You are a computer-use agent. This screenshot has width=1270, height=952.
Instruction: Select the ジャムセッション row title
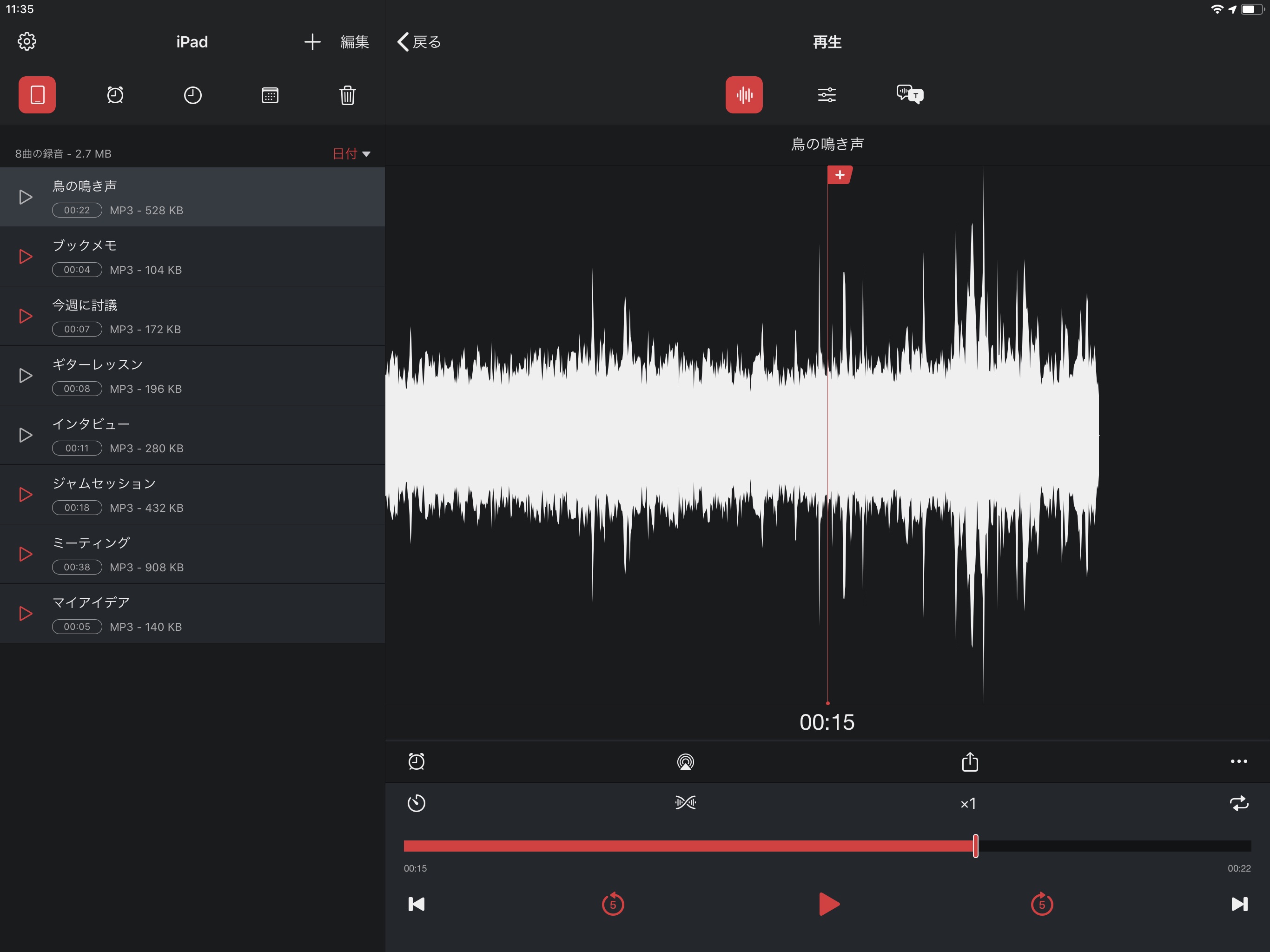click(x=104, y=483)
